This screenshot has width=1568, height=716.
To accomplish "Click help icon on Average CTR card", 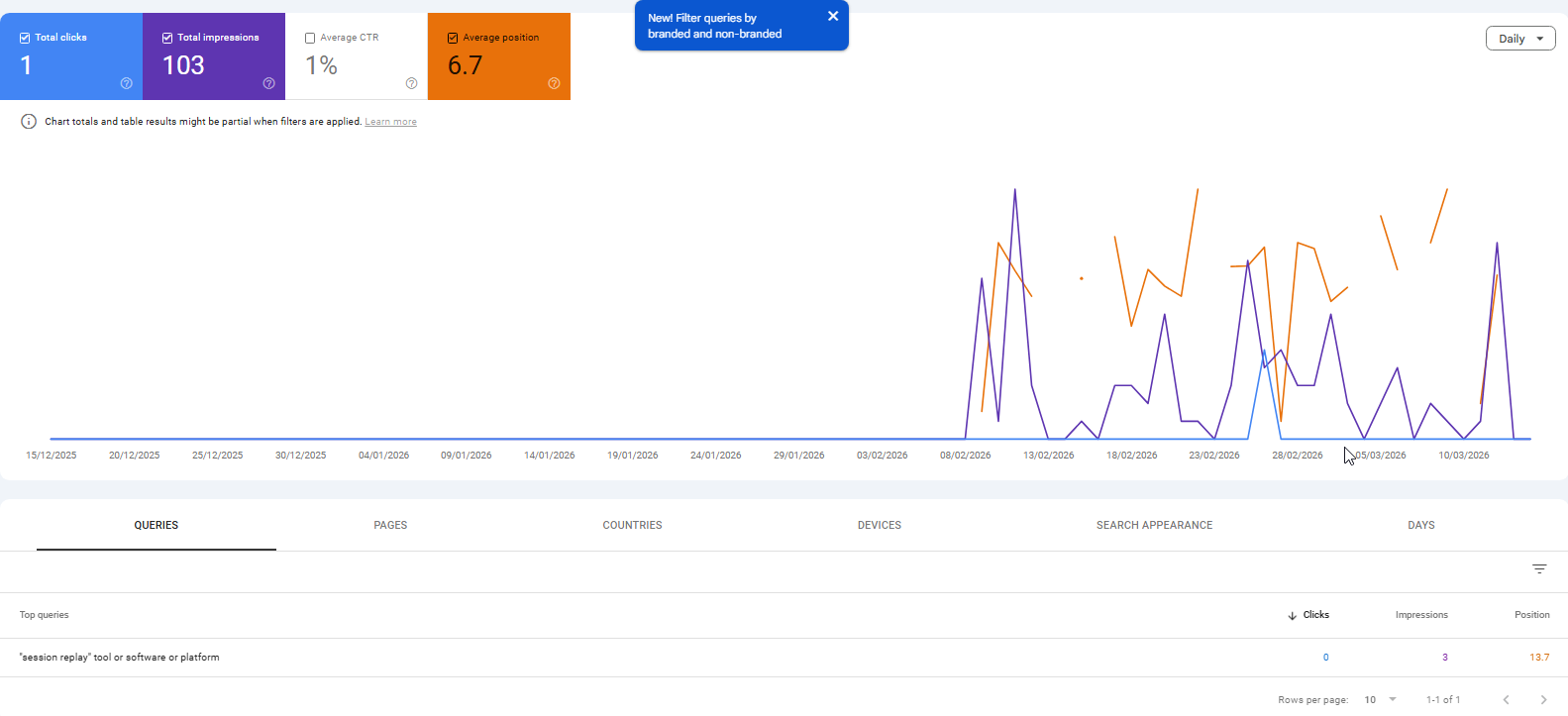I will [x=411, y=83].
